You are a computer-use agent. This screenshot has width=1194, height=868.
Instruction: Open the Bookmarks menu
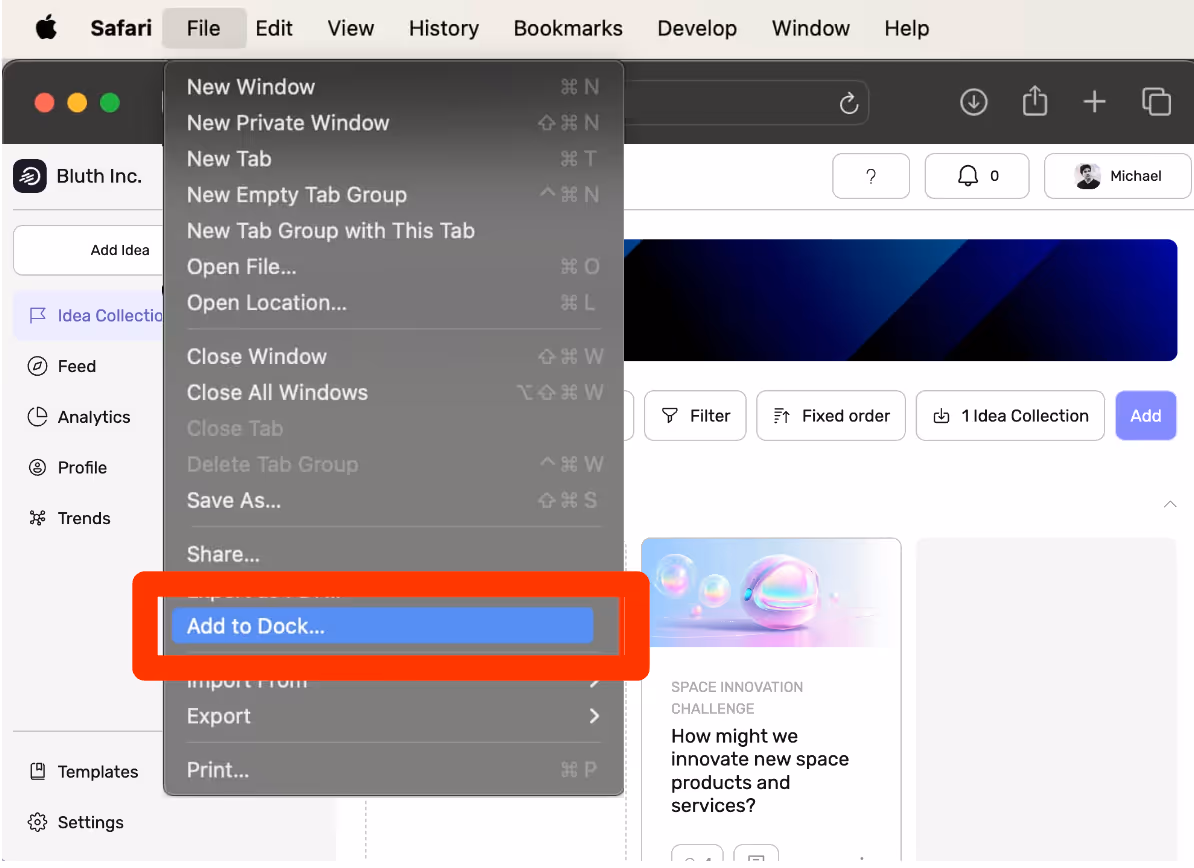point(568,28)
